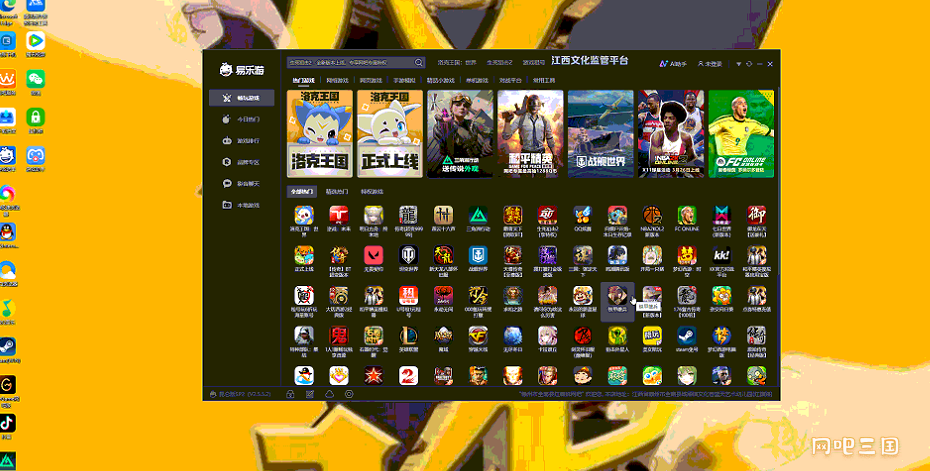Launch the Valorant game icon
Viewport: 930px width, 471px height.
tap(374, 256)
